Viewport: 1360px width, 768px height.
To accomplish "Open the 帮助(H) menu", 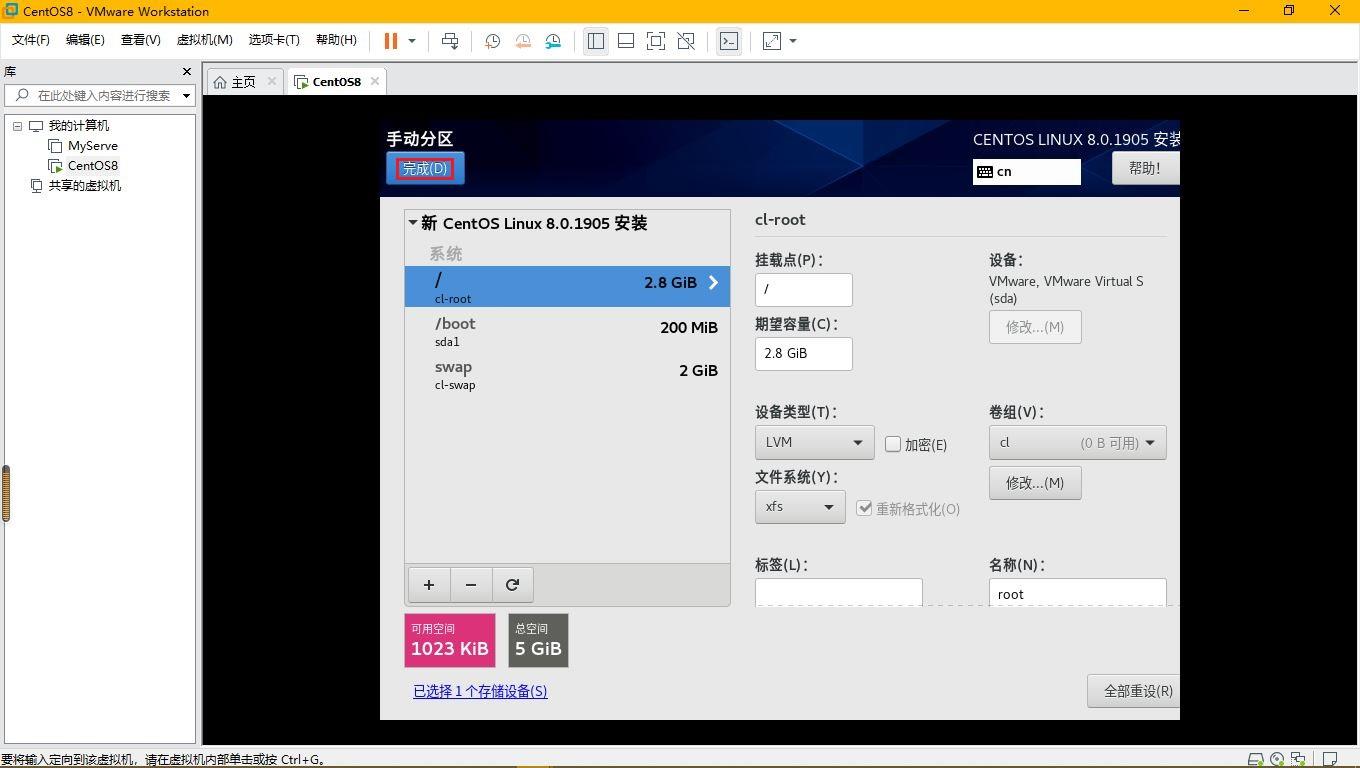I will [336, 40].
